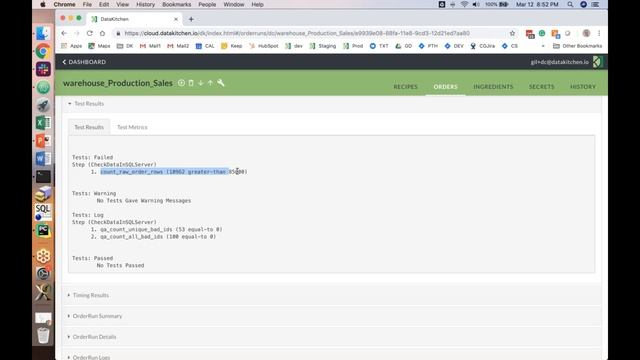The height and width of the screenshot is (360, 640).
Task: Switch to the Test Metrics tab
Action: pos(132,127)
